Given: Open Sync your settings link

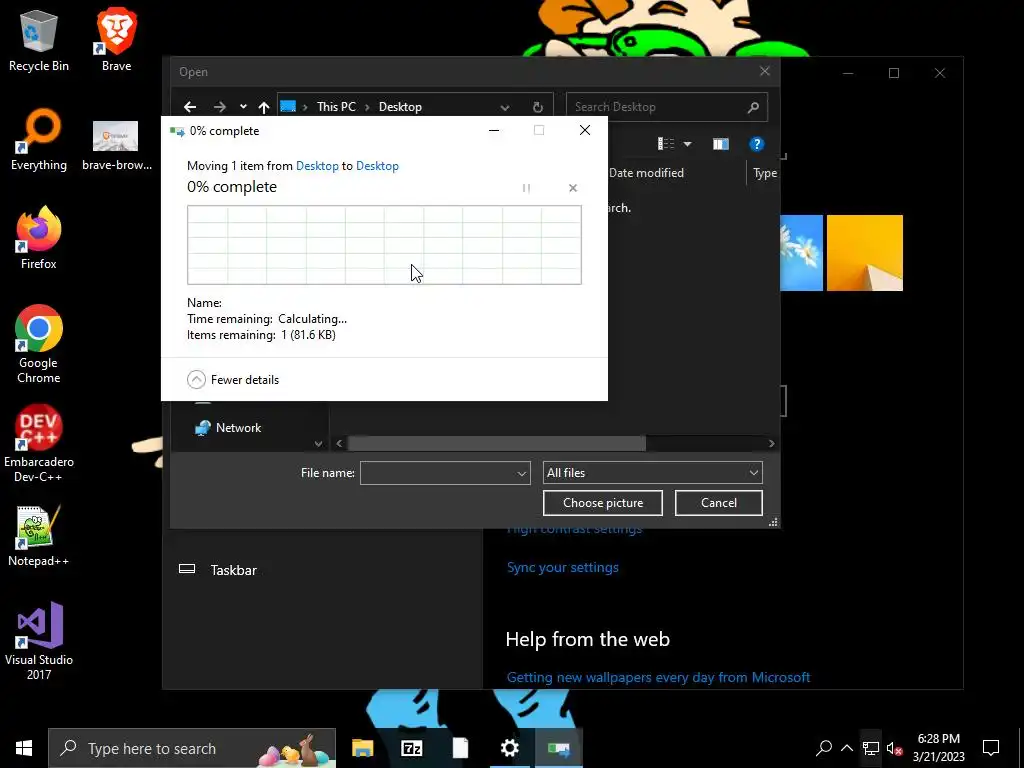Looking at the screenshot, I should pos(562,567).
